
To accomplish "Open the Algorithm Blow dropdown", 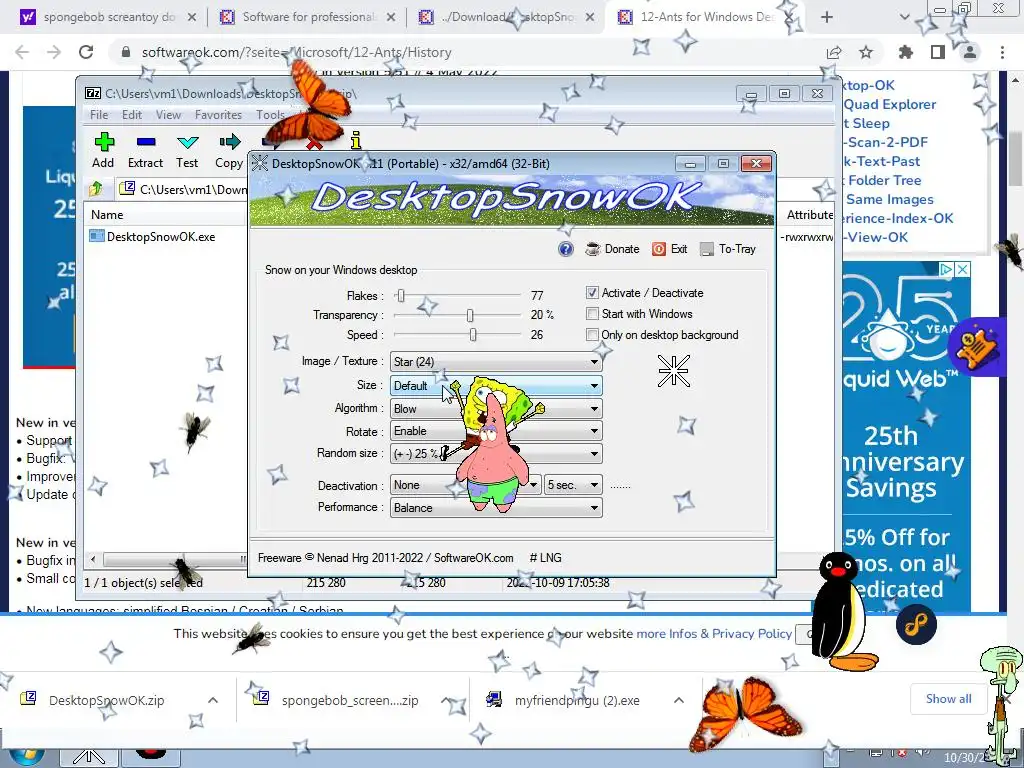I will pyautogui.click(x=496, y=409).
